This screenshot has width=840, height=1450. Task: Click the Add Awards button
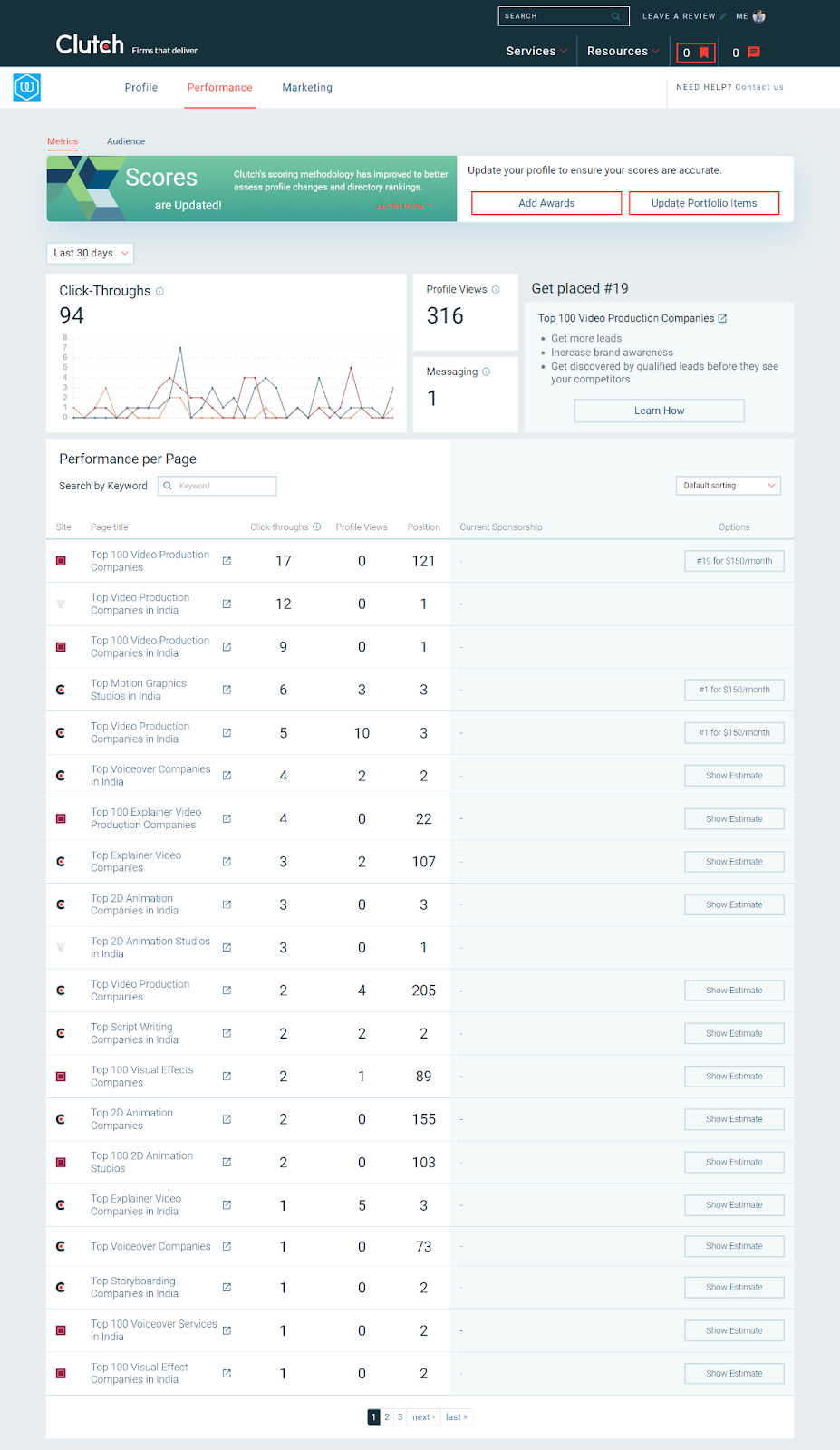pos(546,203)
